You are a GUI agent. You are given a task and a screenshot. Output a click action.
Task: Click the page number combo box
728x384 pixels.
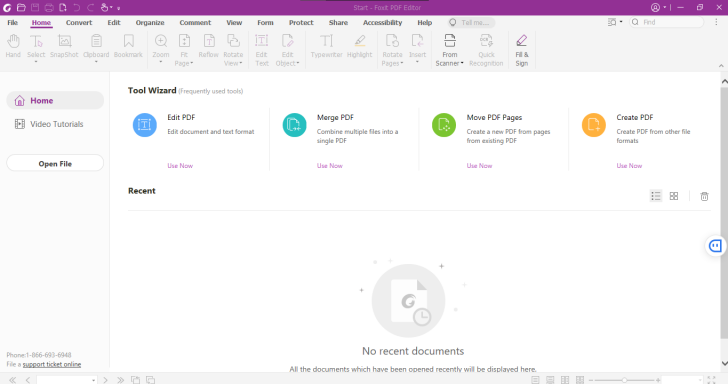click(66, 380)
